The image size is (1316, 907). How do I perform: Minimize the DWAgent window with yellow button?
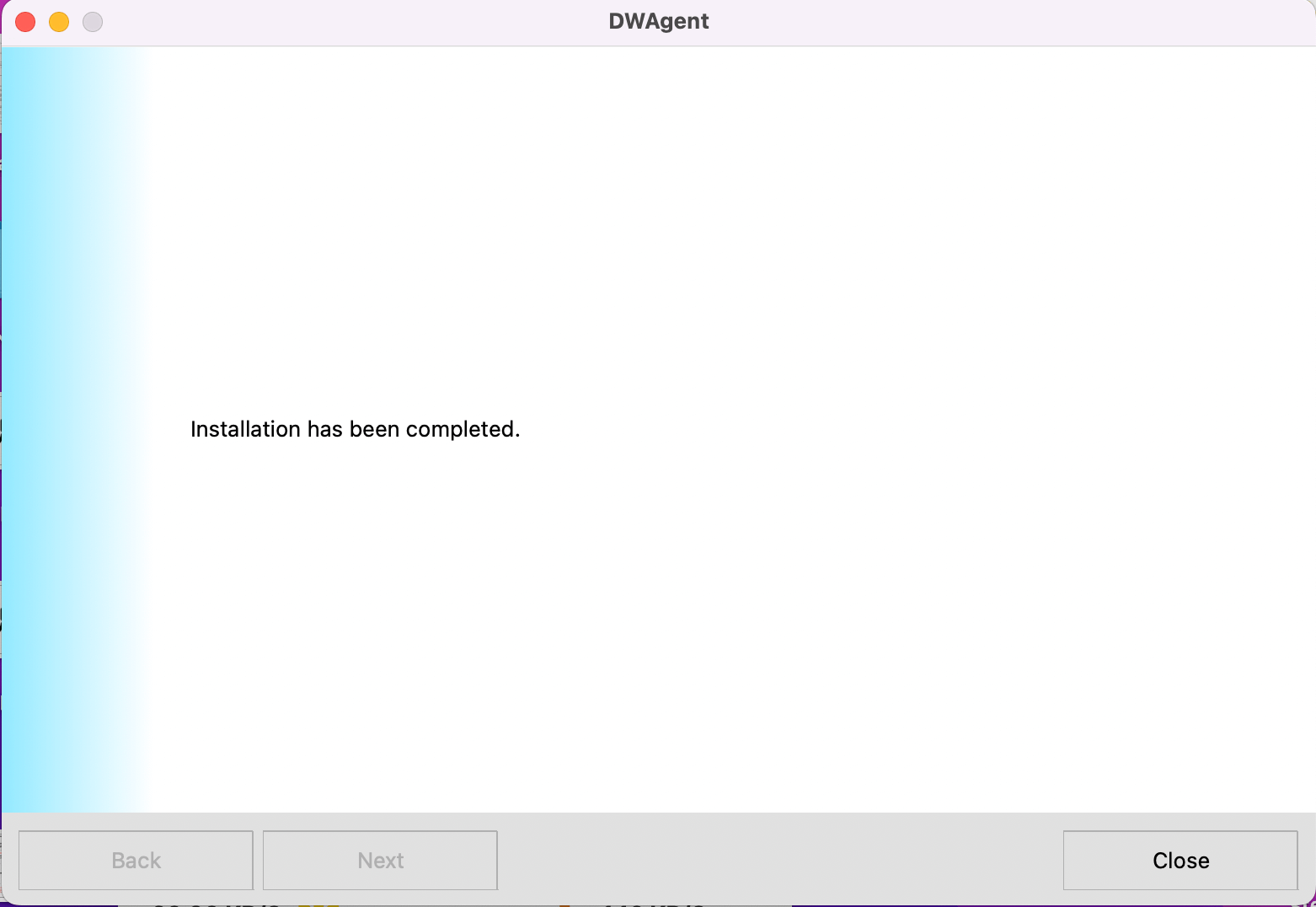tap(59, 22)
